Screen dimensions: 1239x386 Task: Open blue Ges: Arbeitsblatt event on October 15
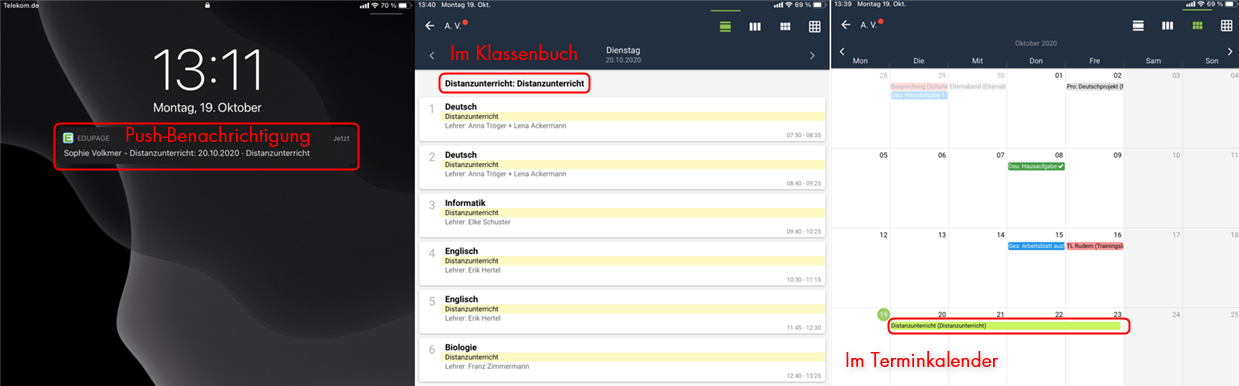pyautogui.click(x=1036, y=245)
